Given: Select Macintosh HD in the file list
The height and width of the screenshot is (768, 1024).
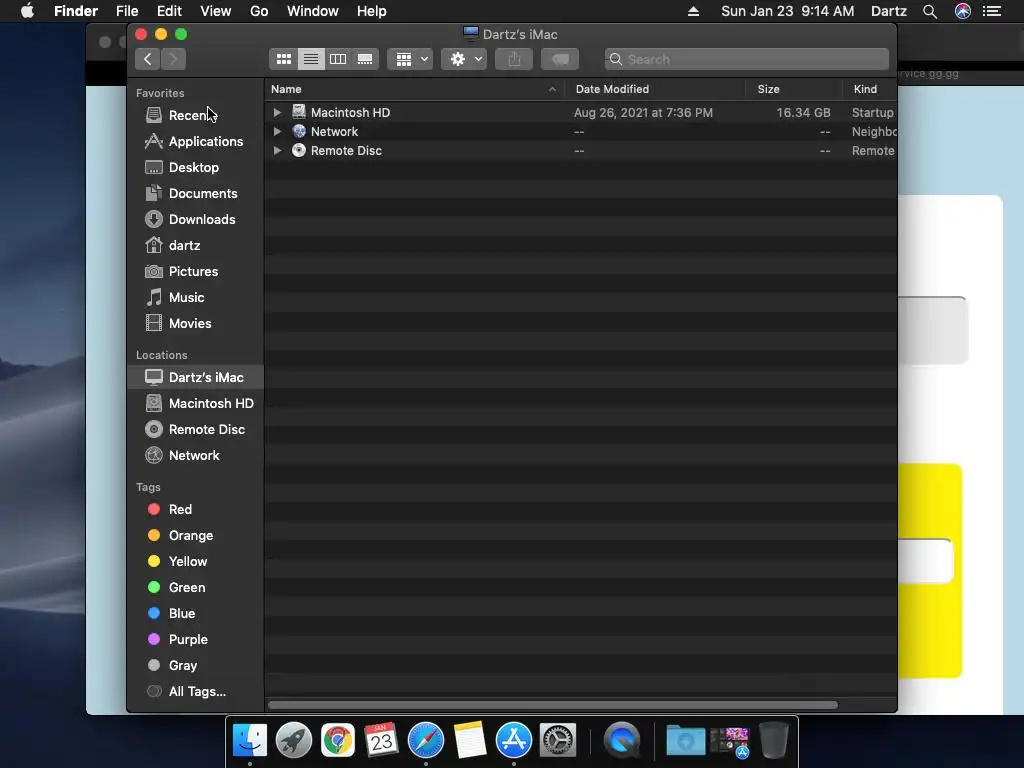Looking at the screenshot, I should click(581, 112).
